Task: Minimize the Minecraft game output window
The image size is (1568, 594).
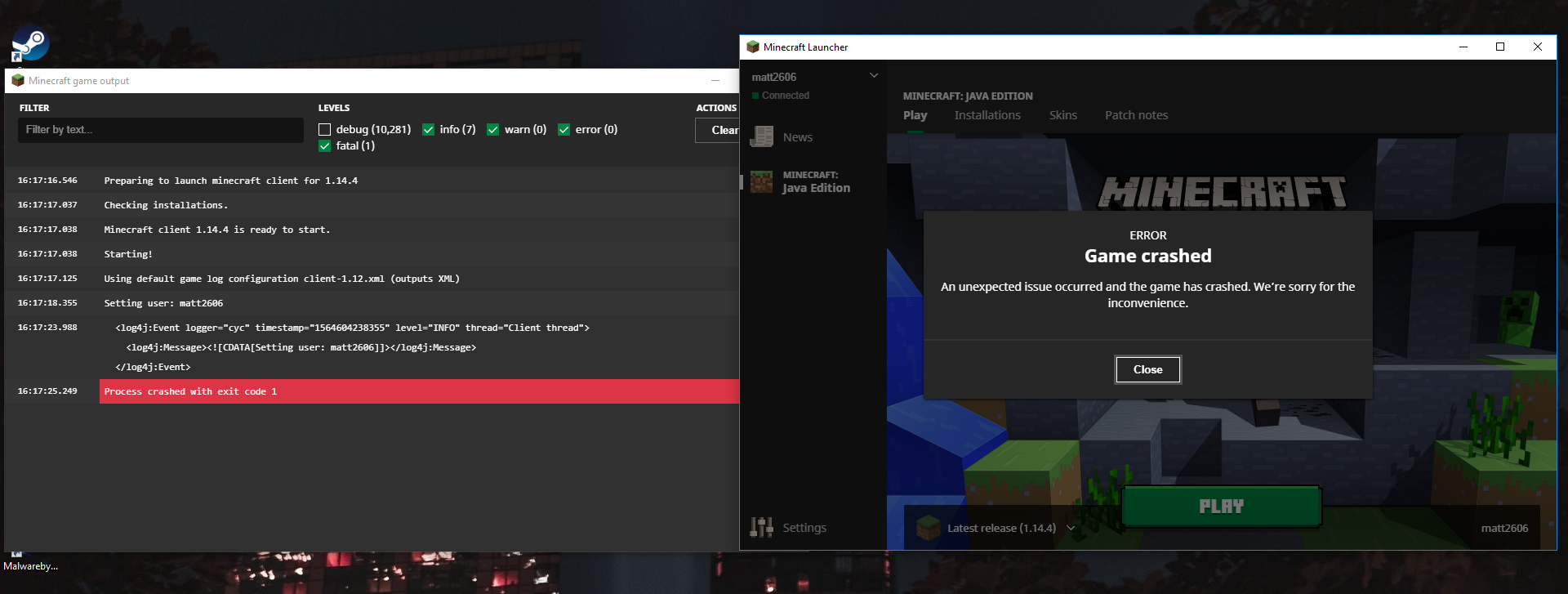Action: click(x=715, y=81)
